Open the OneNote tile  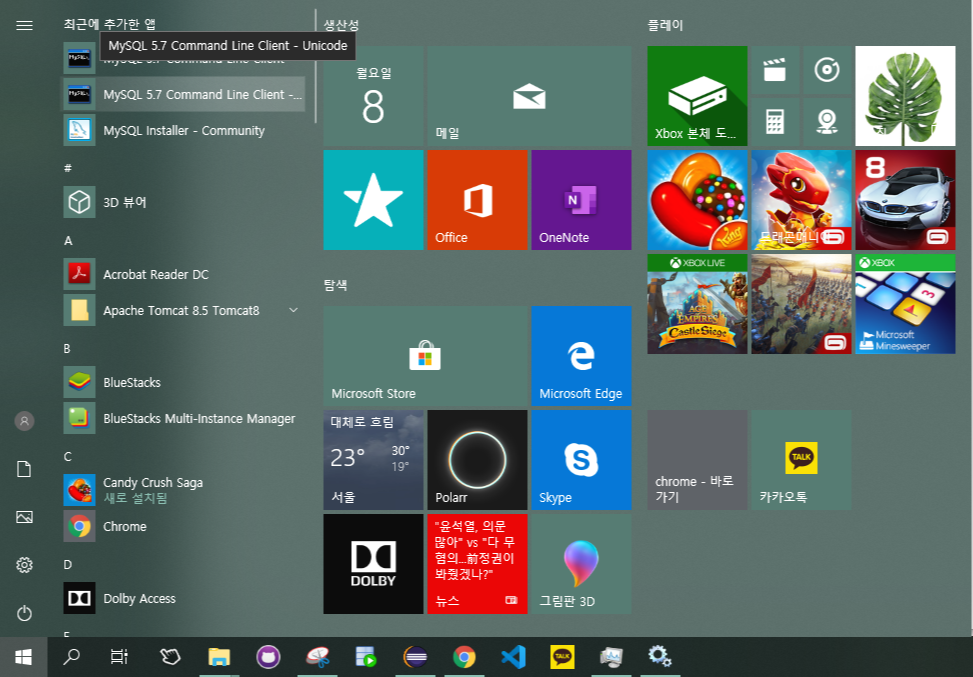581,200
